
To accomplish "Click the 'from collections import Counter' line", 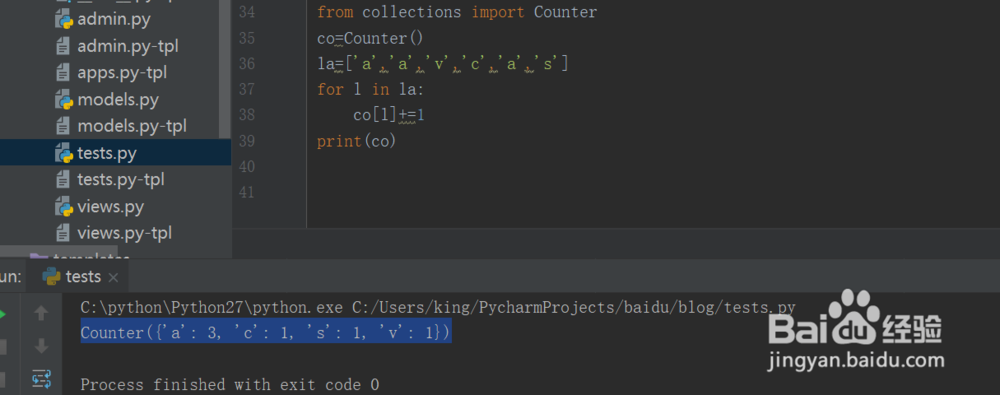I will 457,12.
